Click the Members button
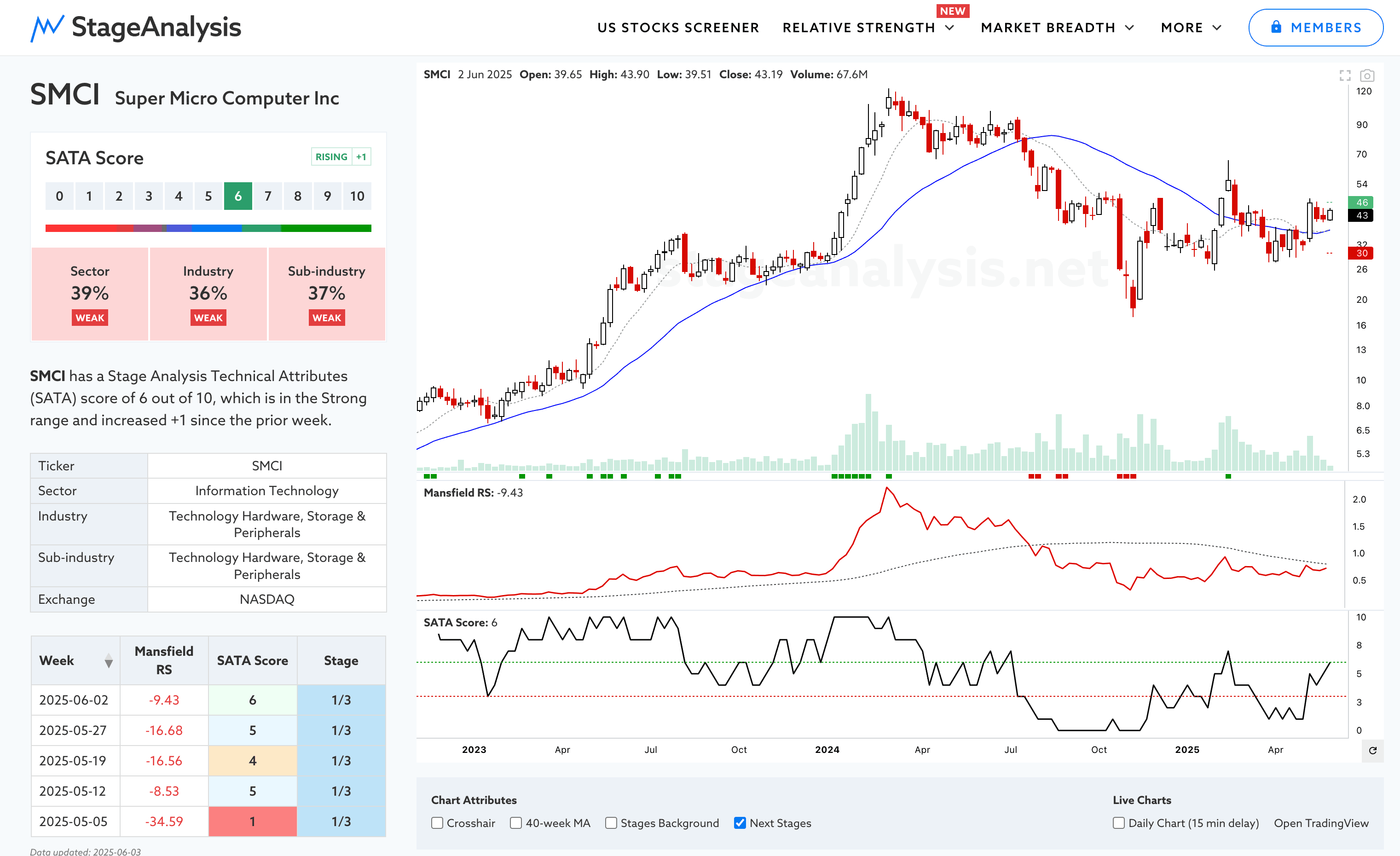This screenshot has width=1400, height=856. pos(1315,28)
